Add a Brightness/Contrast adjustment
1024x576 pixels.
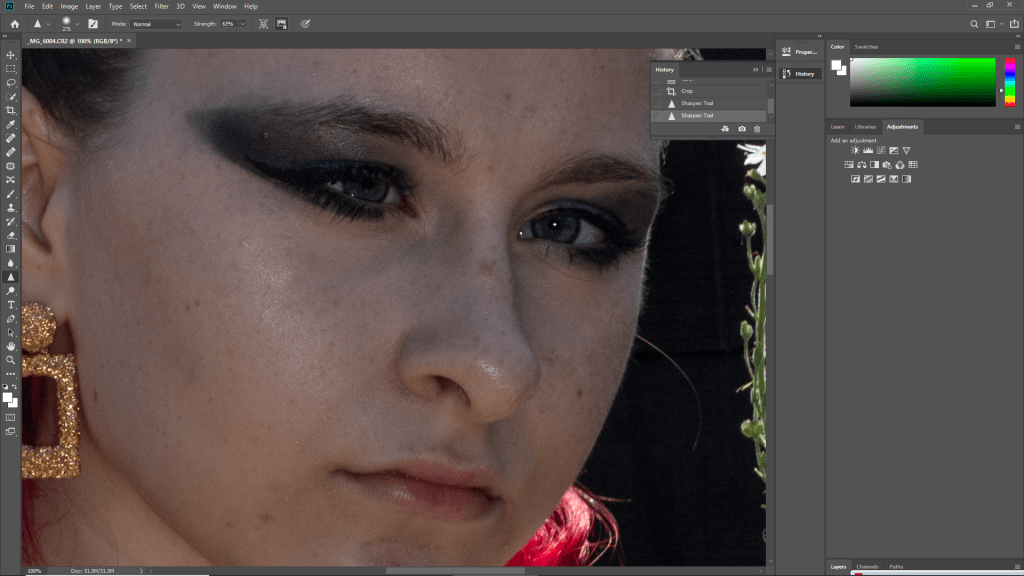pyautogui.click(x=855, y=151)
